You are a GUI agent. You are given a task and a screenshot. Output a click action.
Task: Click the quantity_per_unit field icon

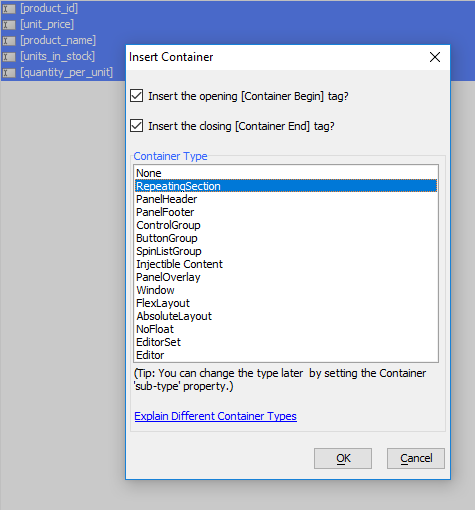coord(9,73)
